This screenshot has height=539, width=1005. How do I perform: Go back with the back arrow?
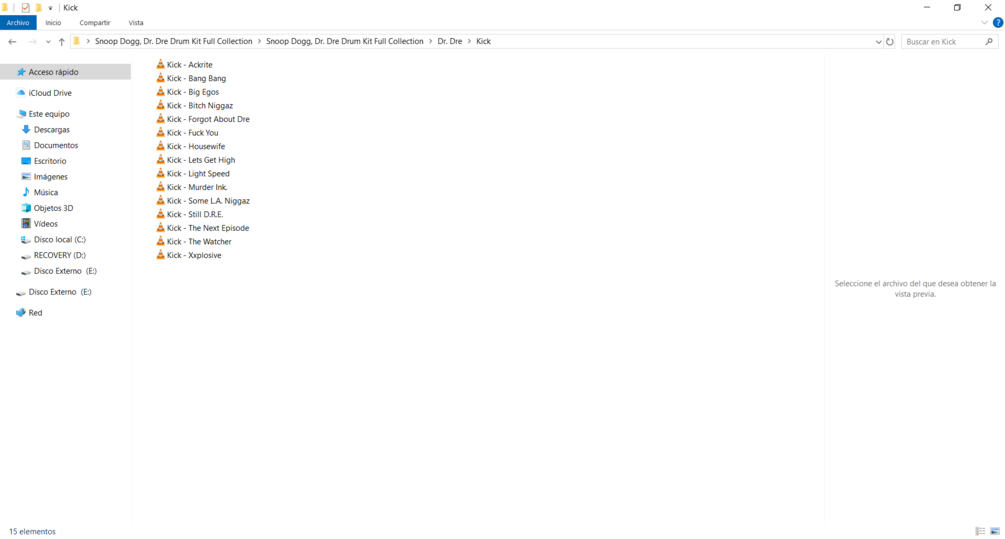(x=12, y=42)
